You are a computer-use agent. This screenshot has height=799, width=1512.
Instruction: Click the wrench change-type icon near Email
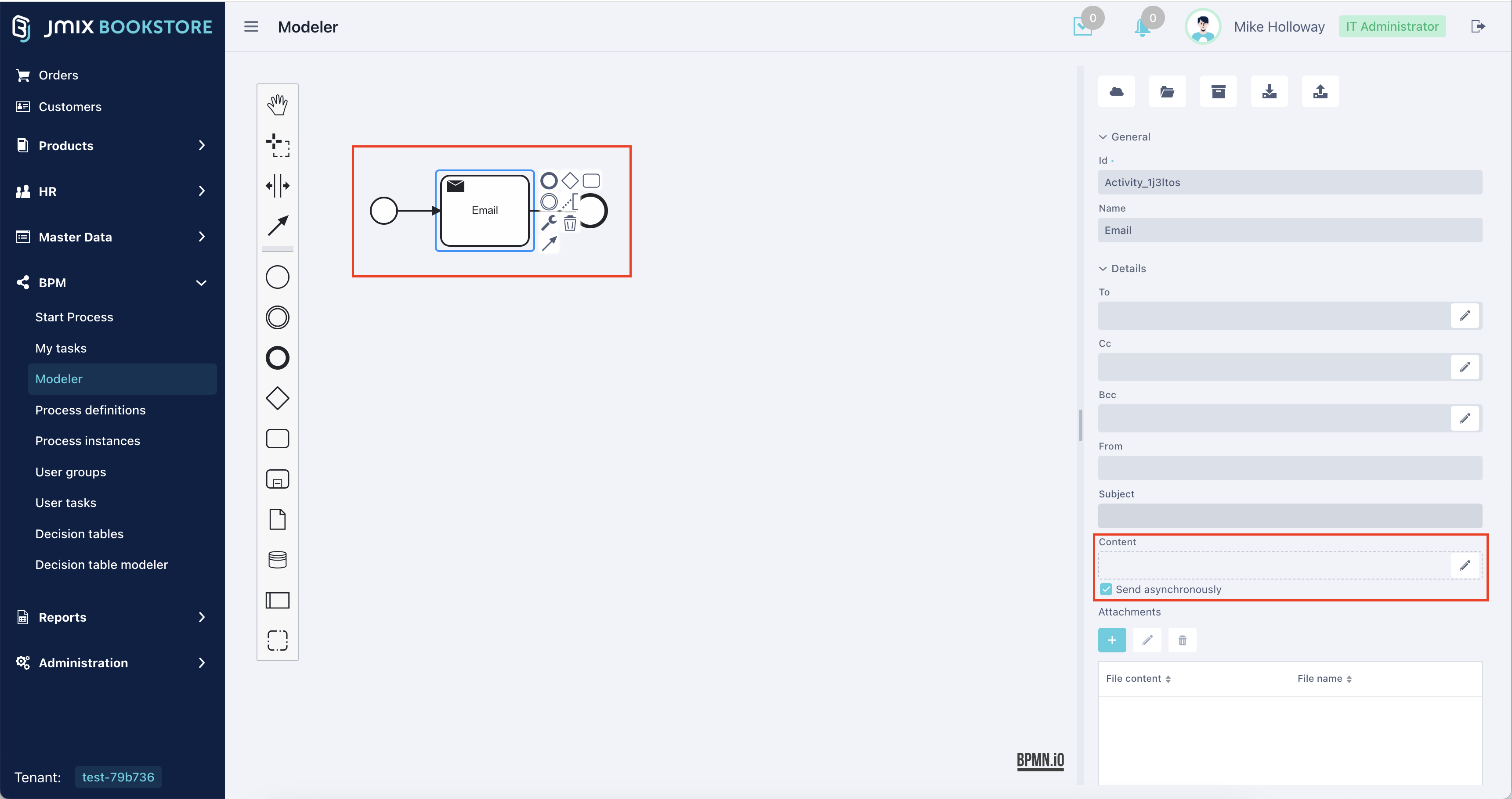[548, 223]
